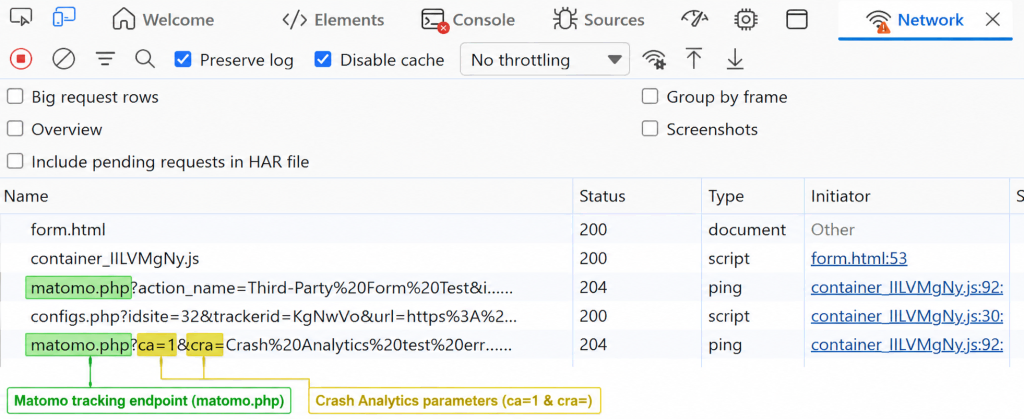
Task: Switch to the Elements tab
Action: [333, 20]
